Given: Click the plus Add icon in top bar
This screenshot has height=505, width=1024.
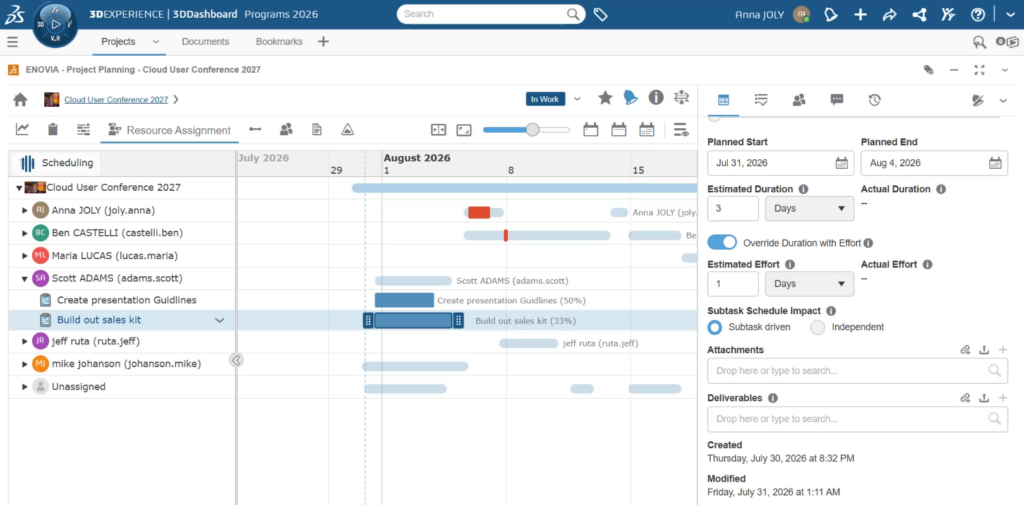Looking at the screenshot, I should [860, 14].
